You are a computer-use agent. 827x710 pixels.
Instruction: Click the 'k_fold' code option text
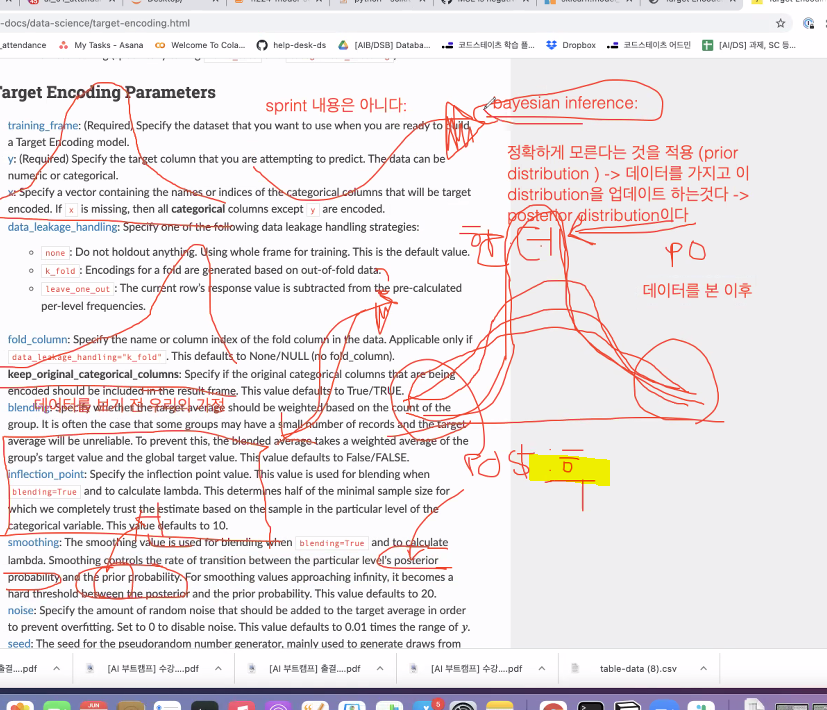click(x=60, y=271)
